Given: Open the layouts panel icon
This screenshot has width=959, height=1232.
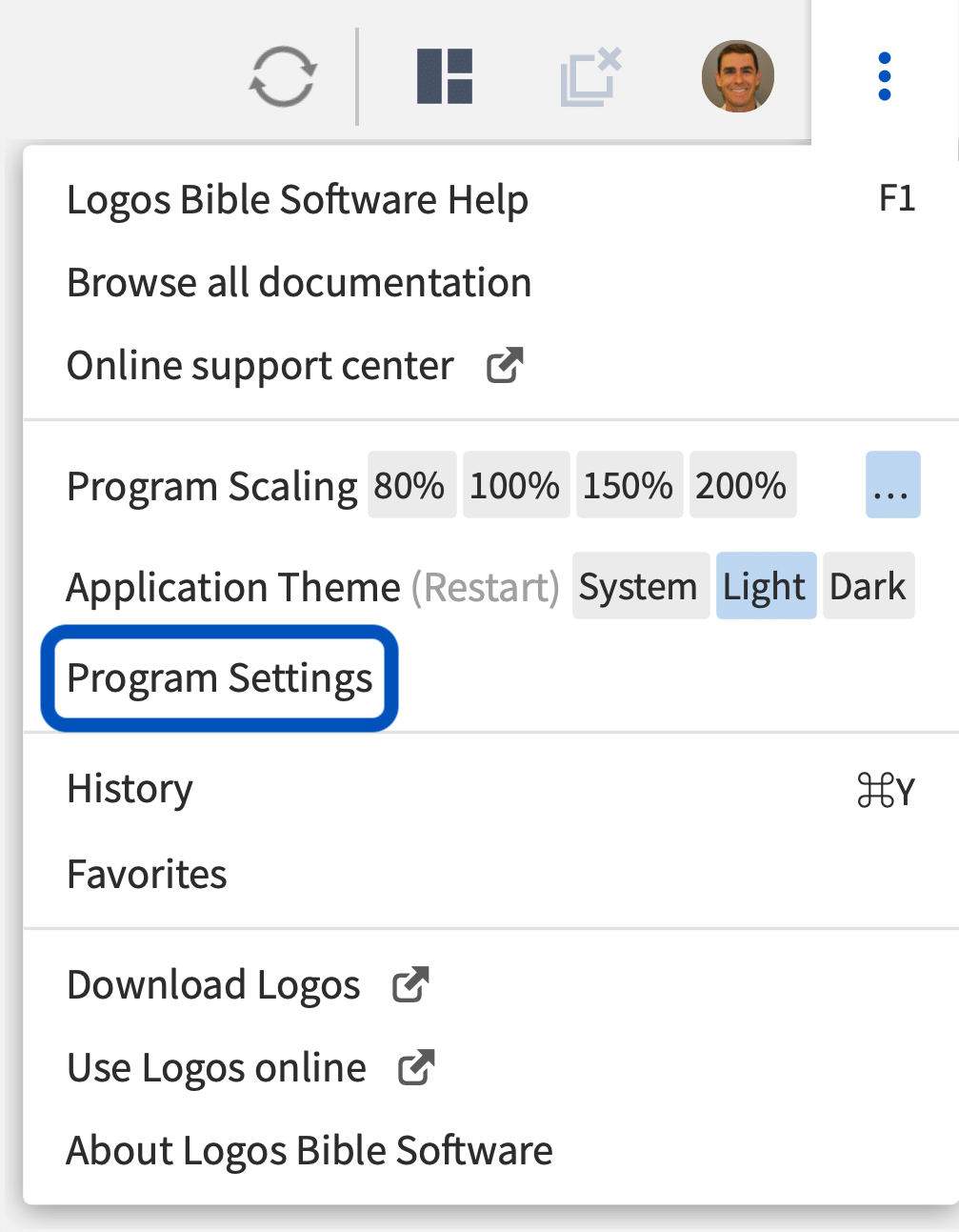Looking at the screenshot, I should point(445,76).
